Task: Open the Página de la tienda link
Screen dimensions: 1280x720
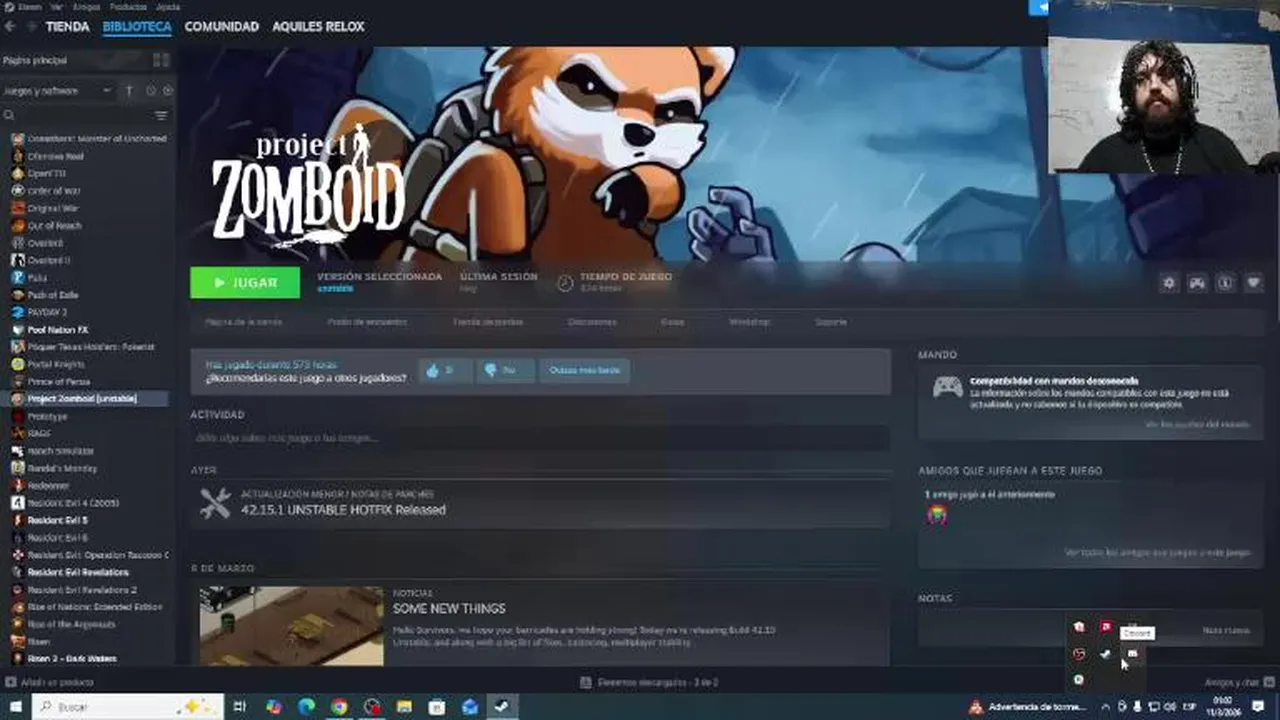Action: tap(243, 322)
